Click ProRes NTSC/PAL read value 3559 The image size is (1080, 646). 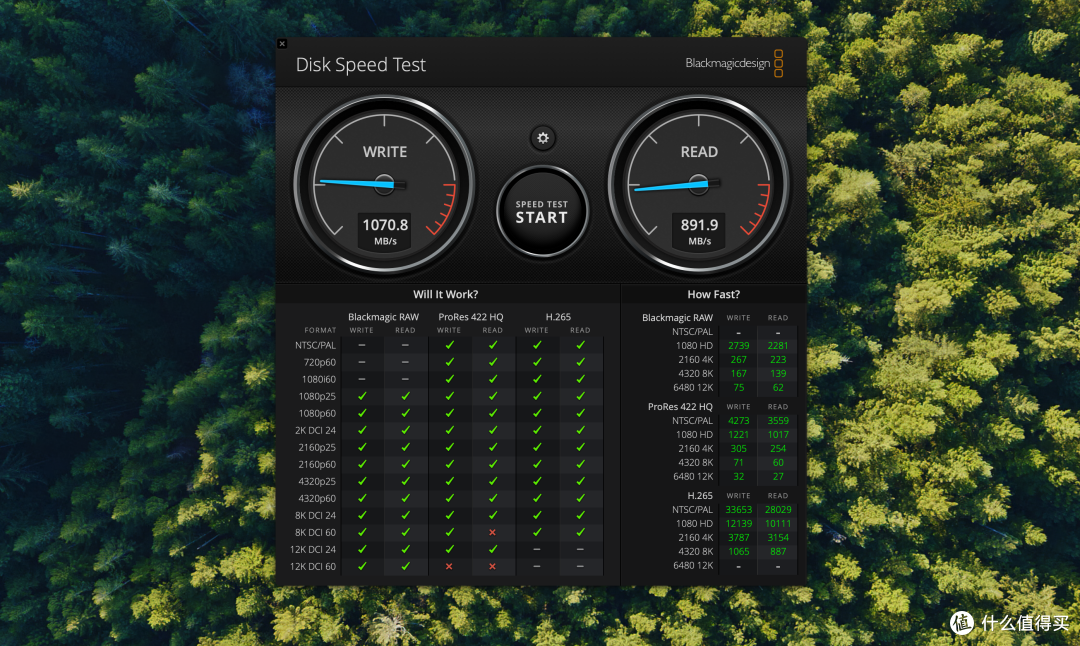(x=778, y=420)
